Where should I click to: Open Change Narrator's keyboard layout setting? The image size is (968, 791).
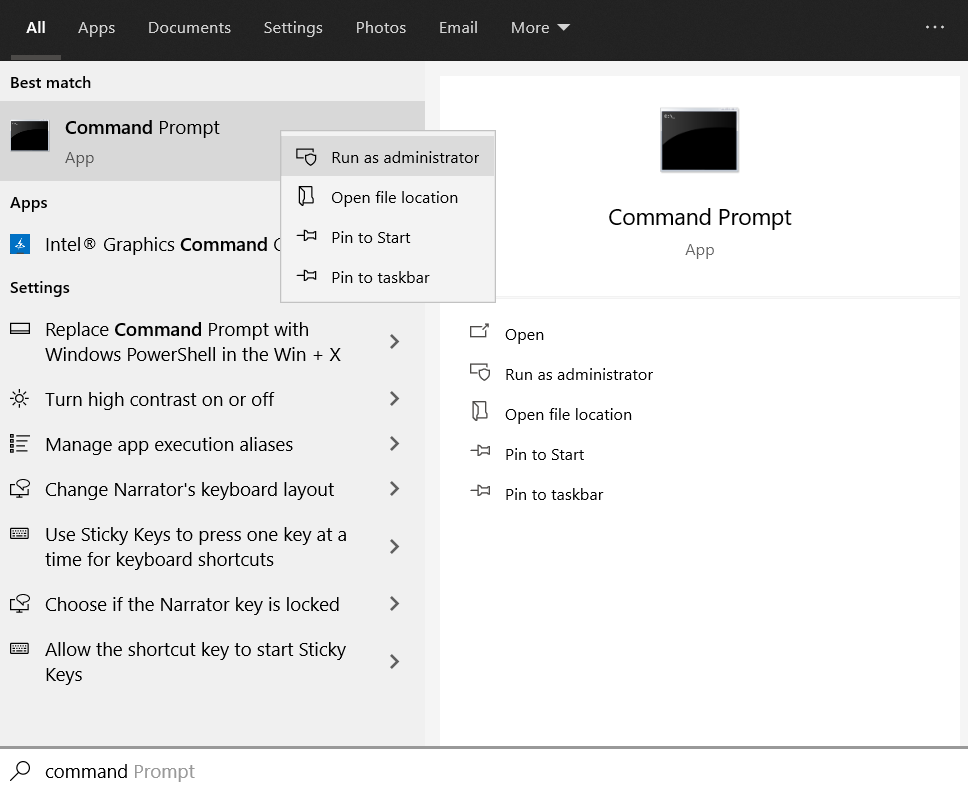(189, 489)
